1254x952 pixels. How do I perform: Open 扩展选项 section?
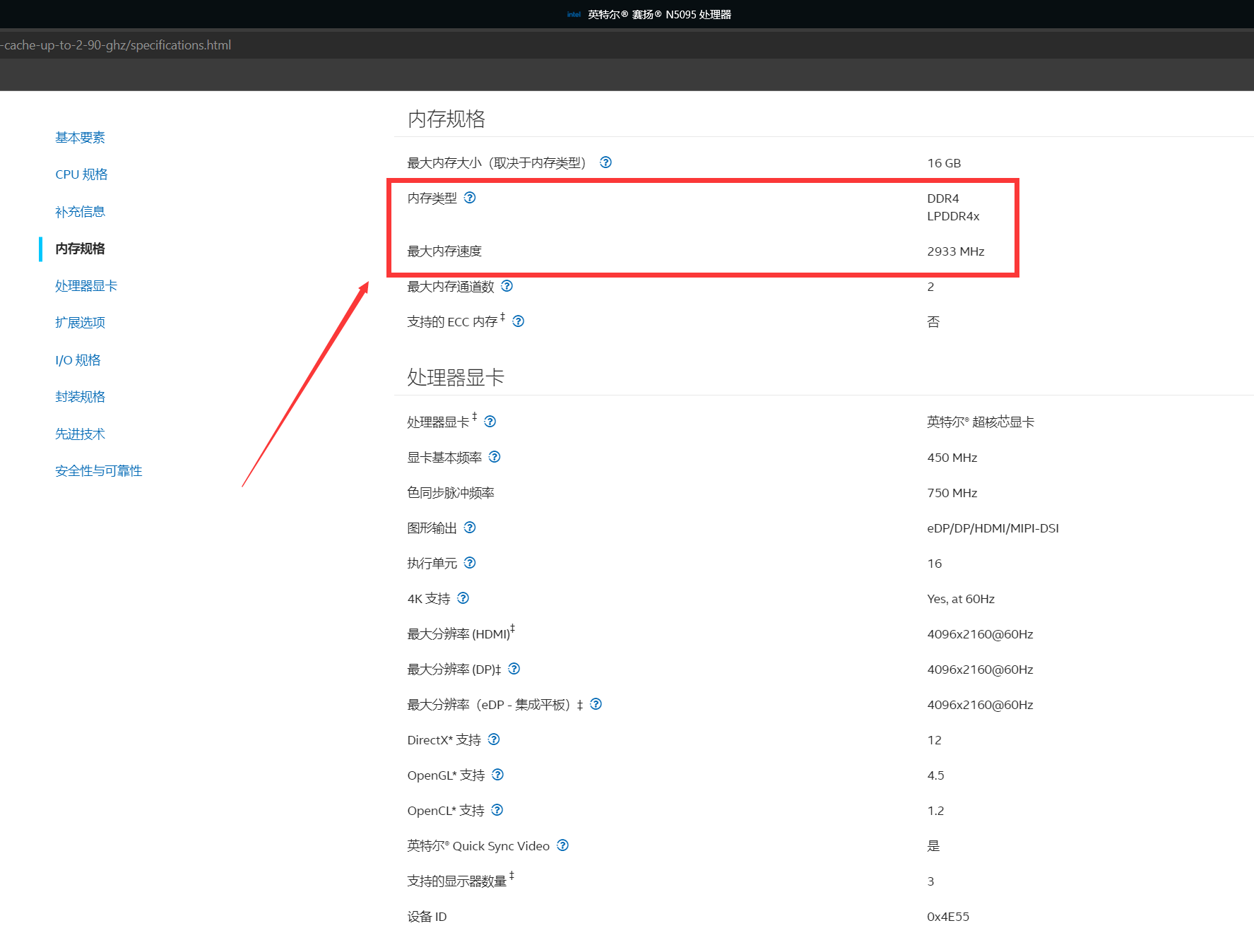(80, 323)
